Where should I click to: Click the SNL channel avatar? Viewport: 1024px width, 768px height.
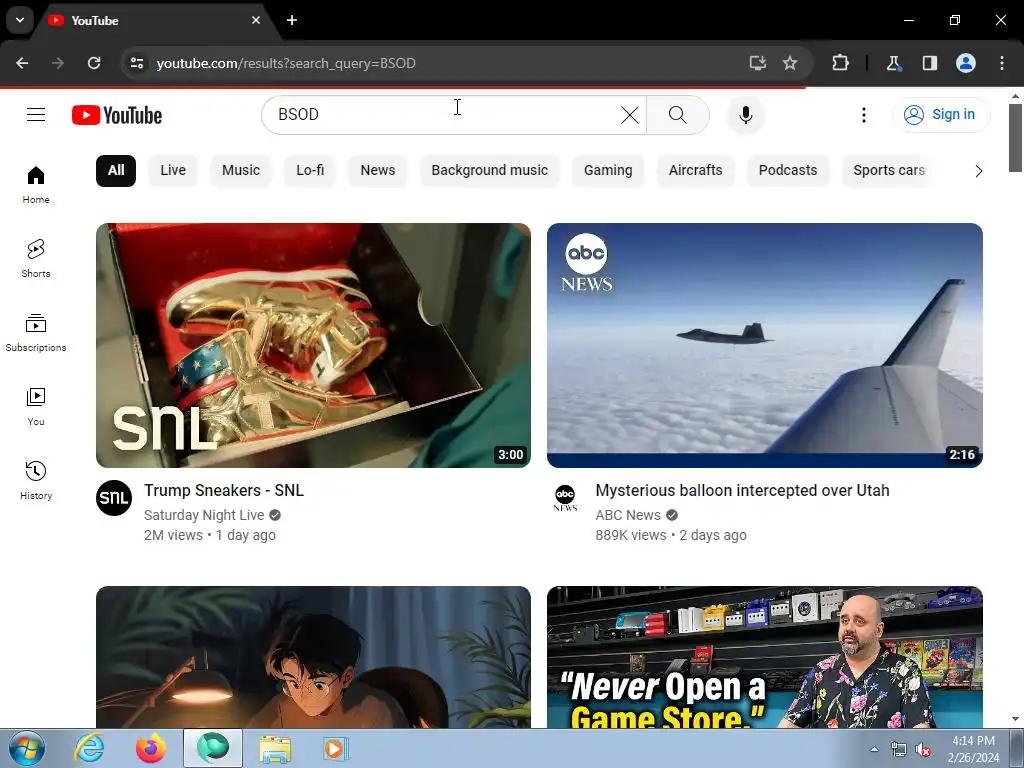pyautogui.click(x=114, y=498)
